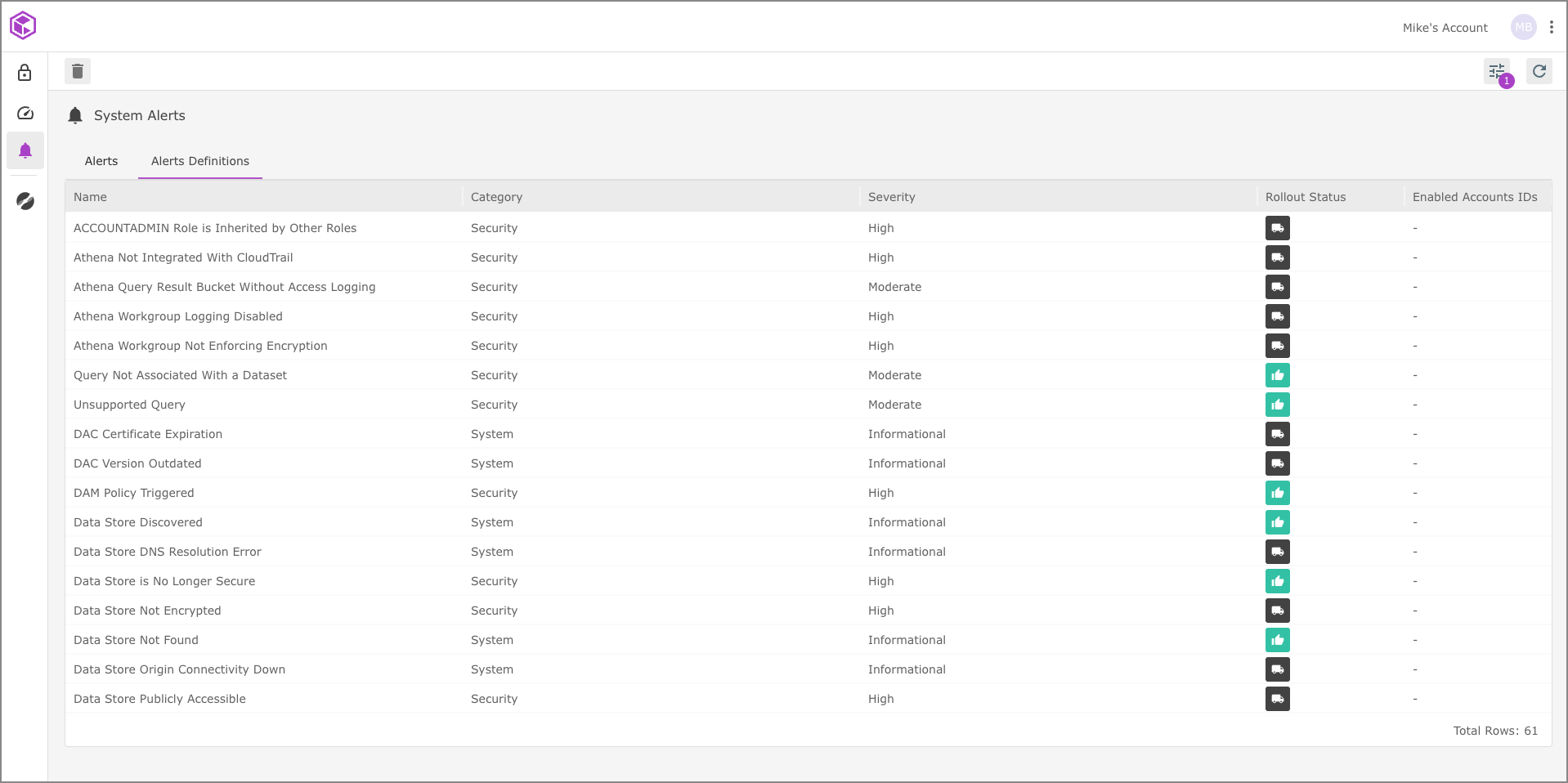
Task: Open the three-dot account menu
Action: pyautogui.click(x=1552, y=28)
